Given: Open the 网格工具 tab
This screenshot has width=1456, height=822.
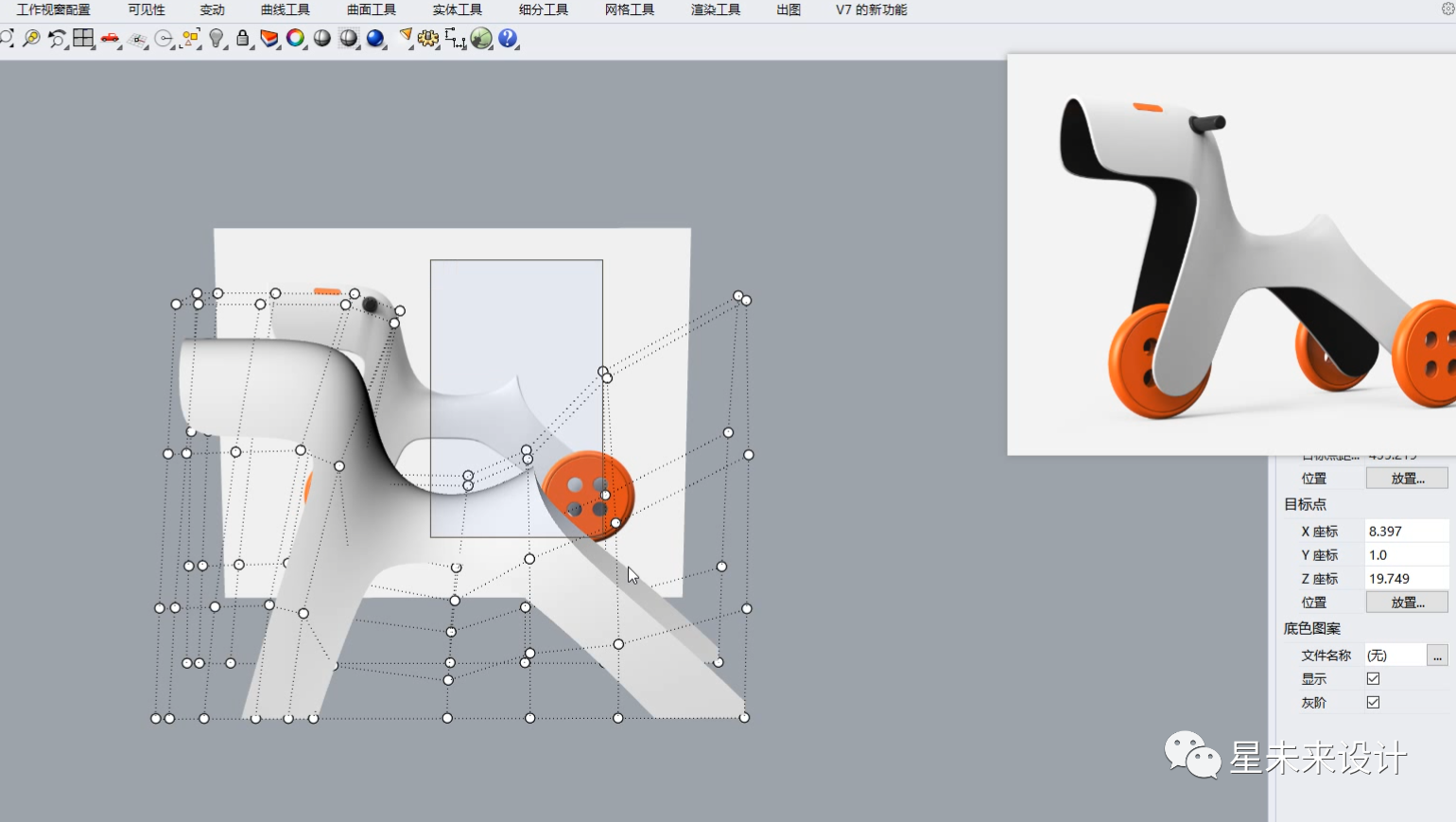Looking at the screenshot, I should coord(630,9).
